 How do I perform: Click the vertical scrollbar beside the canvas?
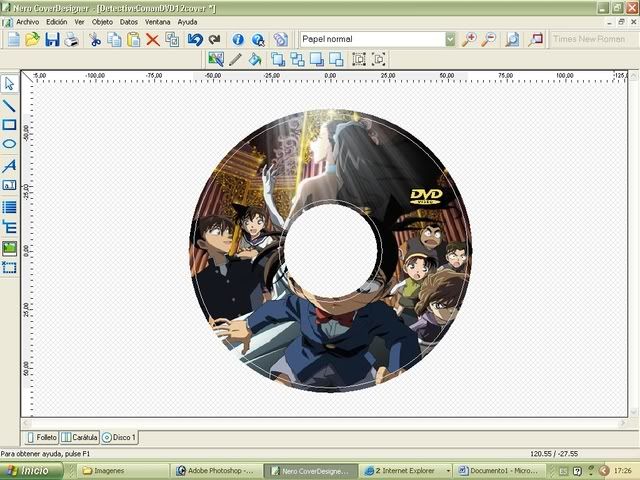click(x=633, y=244)
